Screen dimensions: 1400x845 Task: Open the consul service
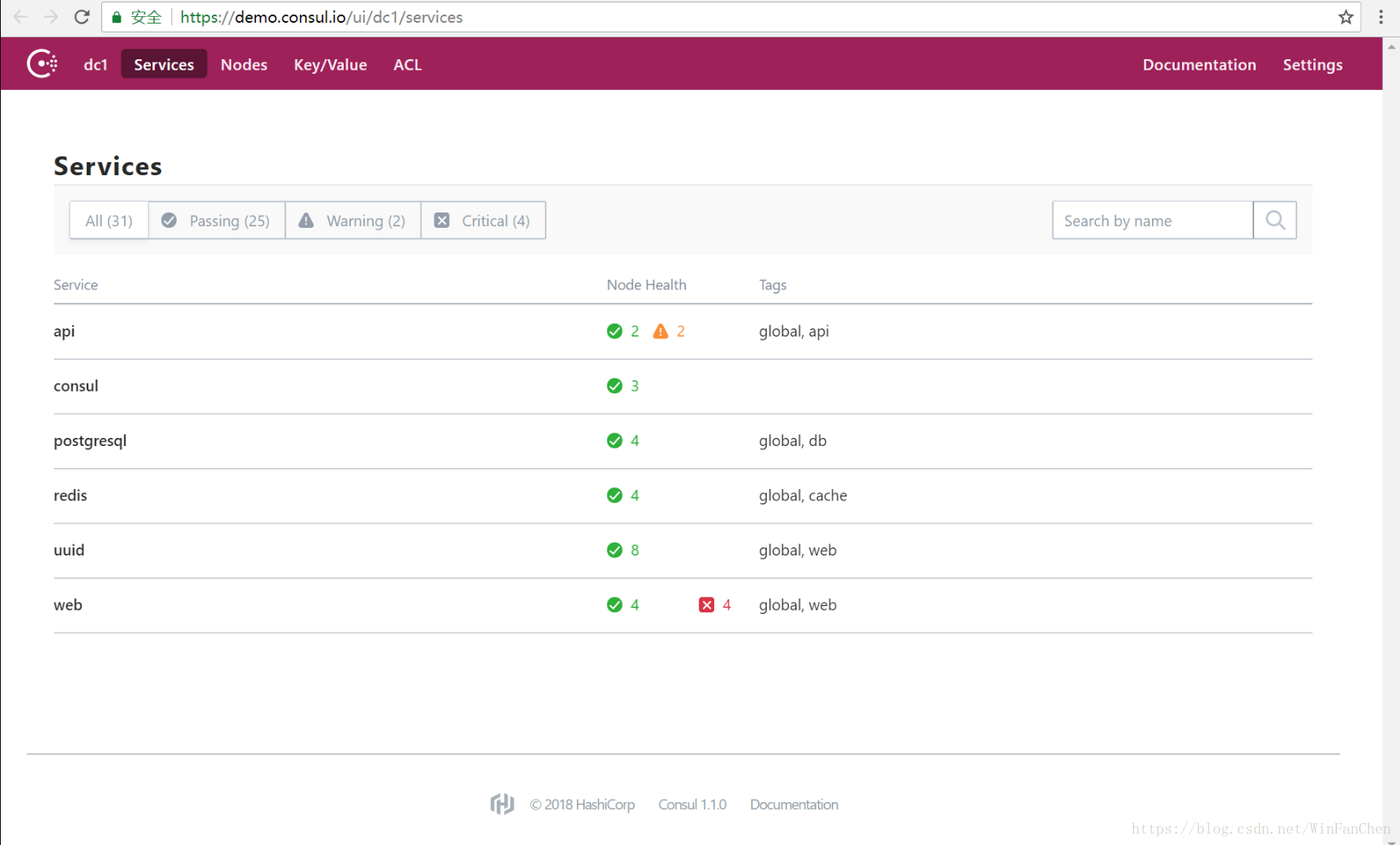click(x=76, y=386)
